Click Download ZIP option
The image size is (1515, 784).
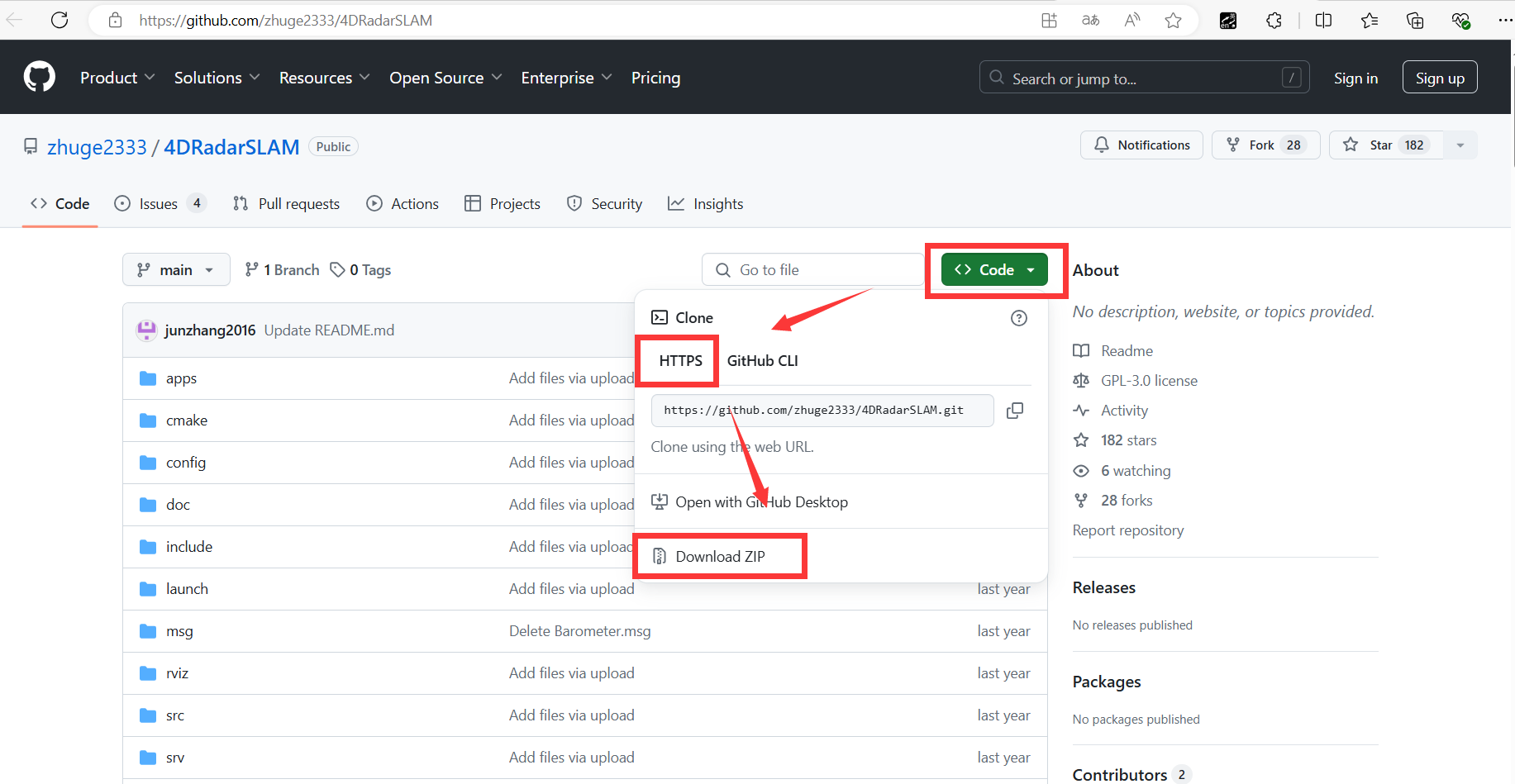(x=720, y=556)
